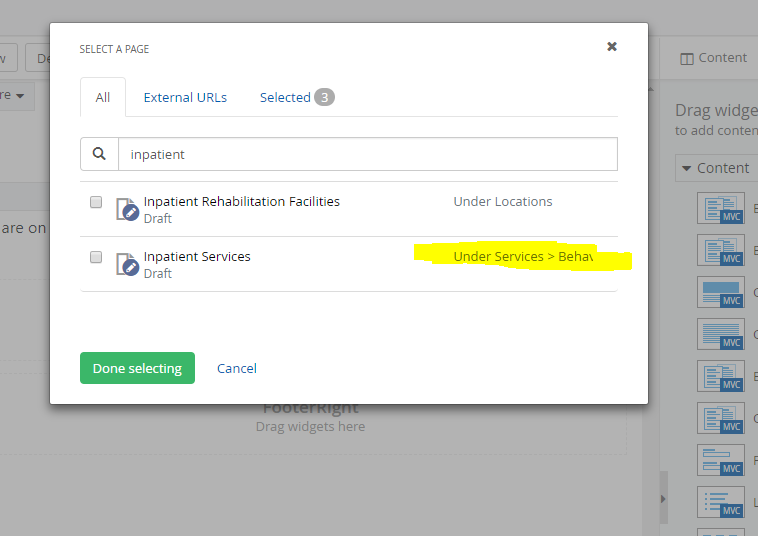Open the External URLs tab

pyautogui.click(x=185, y=97)
